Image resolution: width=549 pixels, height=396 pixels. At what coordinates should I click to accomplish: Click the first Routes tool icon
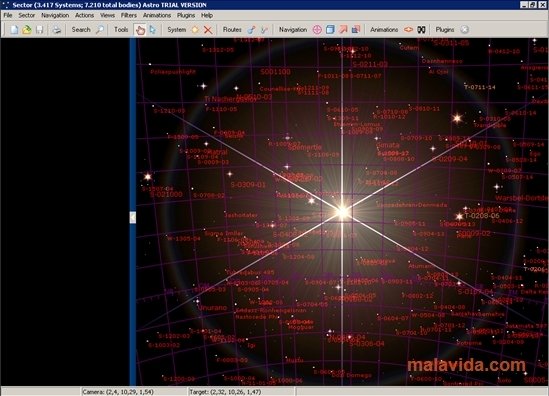(x=251, y=30)
